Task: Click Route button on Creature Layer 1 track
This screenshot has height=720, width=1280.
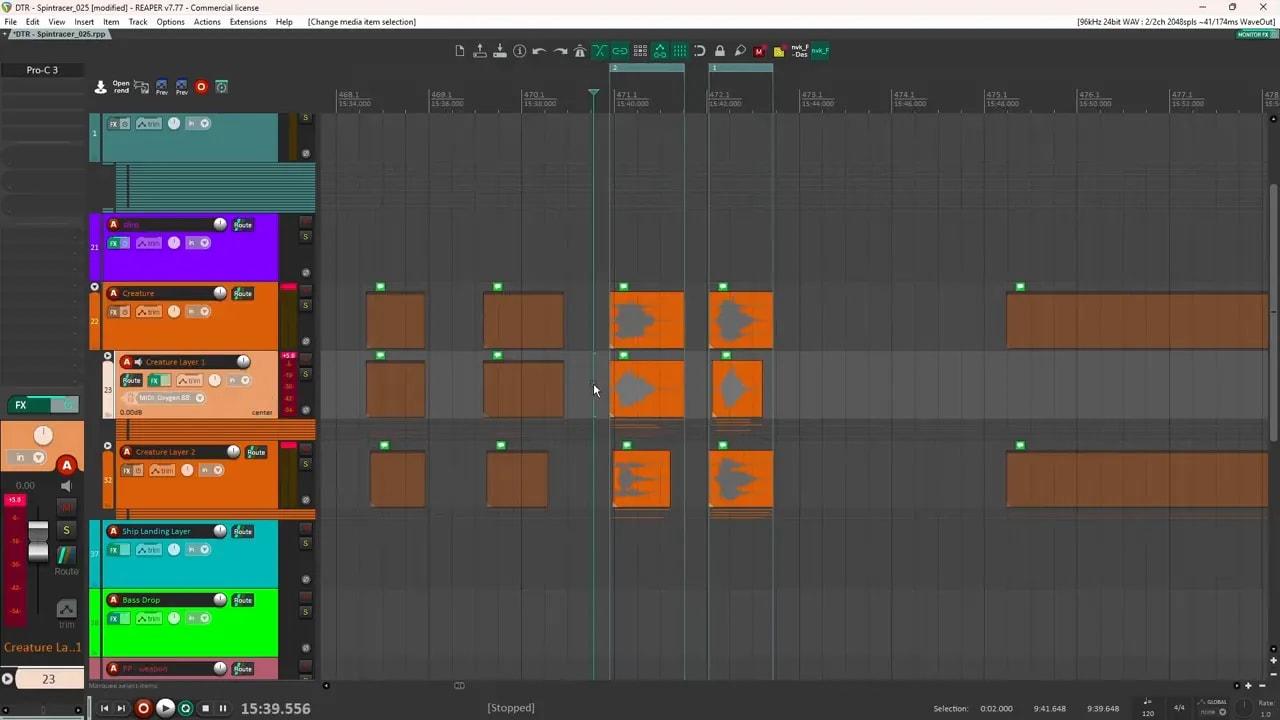Action: click(131, 380)
